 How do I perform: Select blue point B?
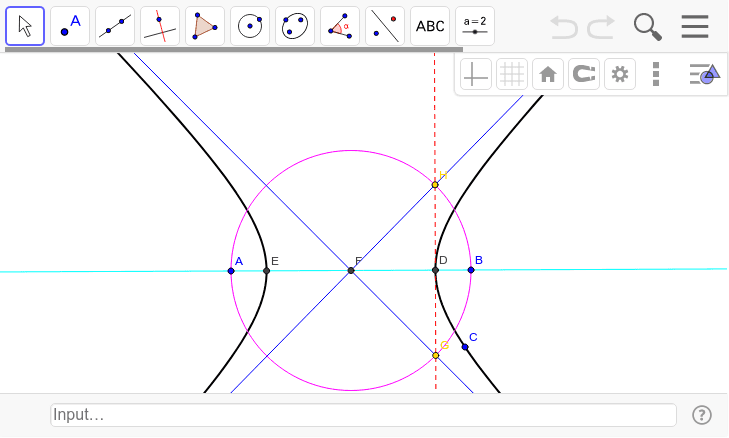pyautogui.click(x=471, y=270)
